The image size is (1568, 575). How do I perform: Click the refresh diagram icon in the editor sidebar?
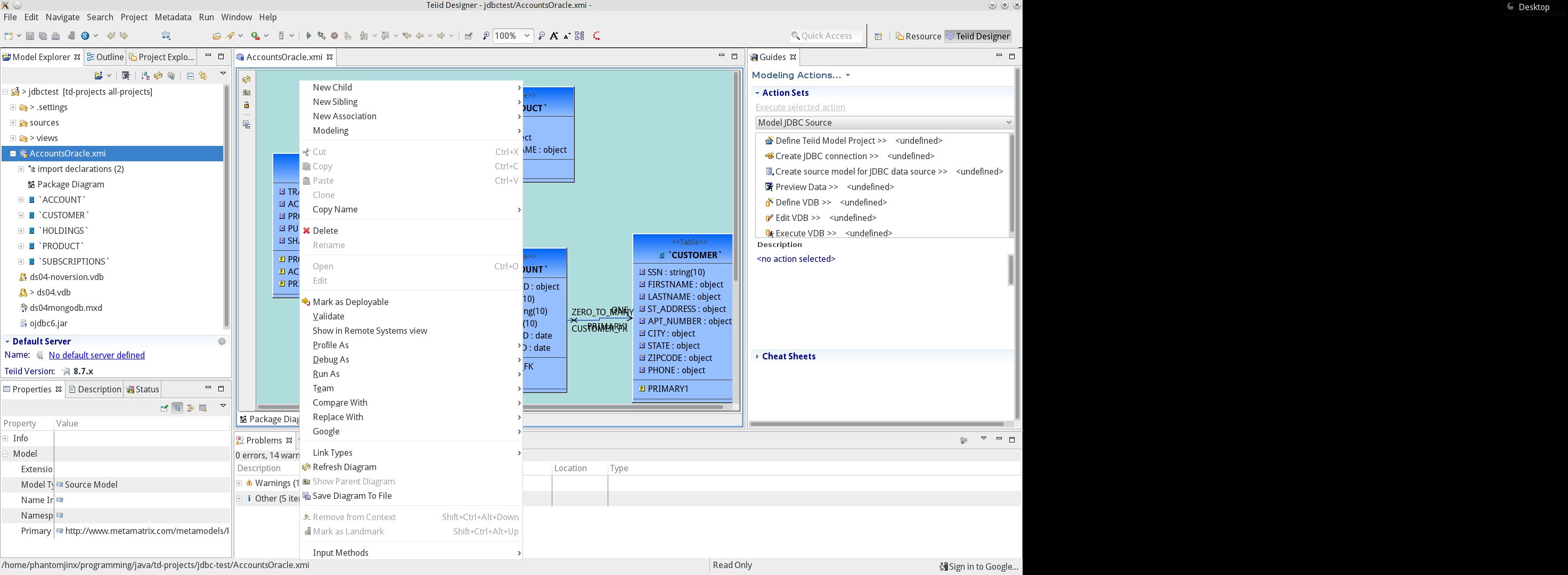pyautogui.click(x=247, y=79)
